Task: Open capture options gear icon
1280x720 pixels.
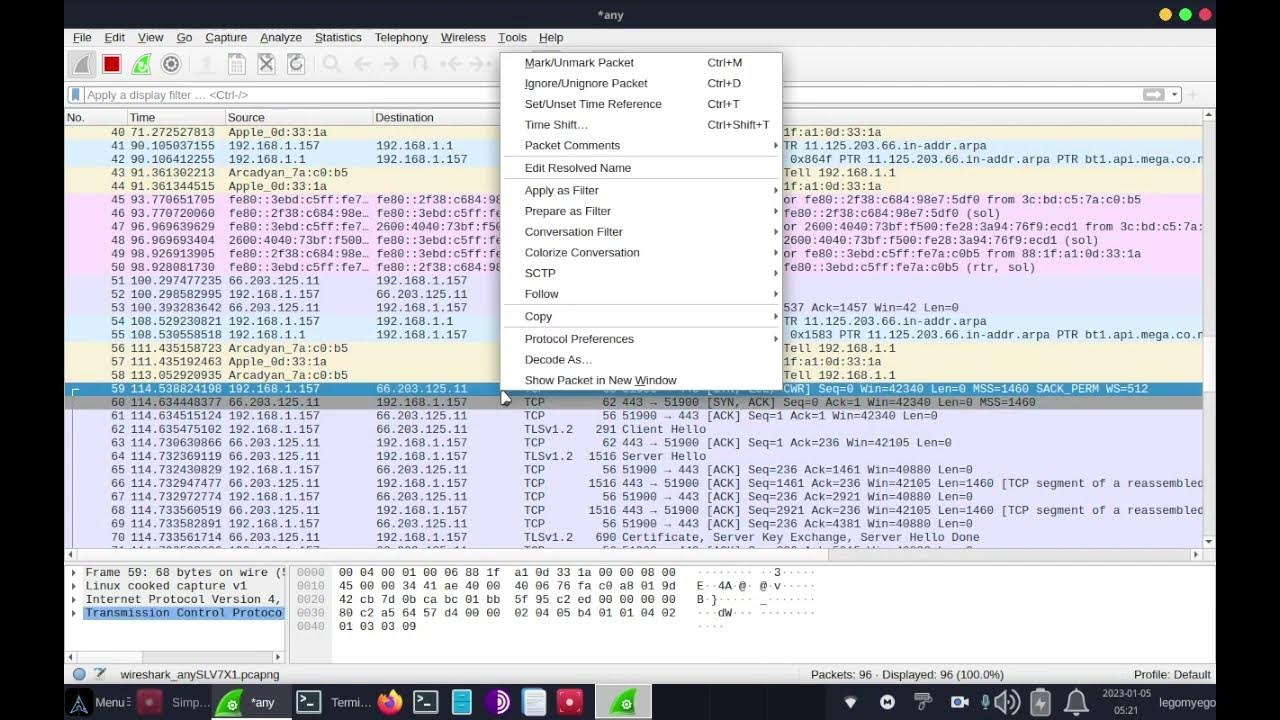Action: coord(171,64)
